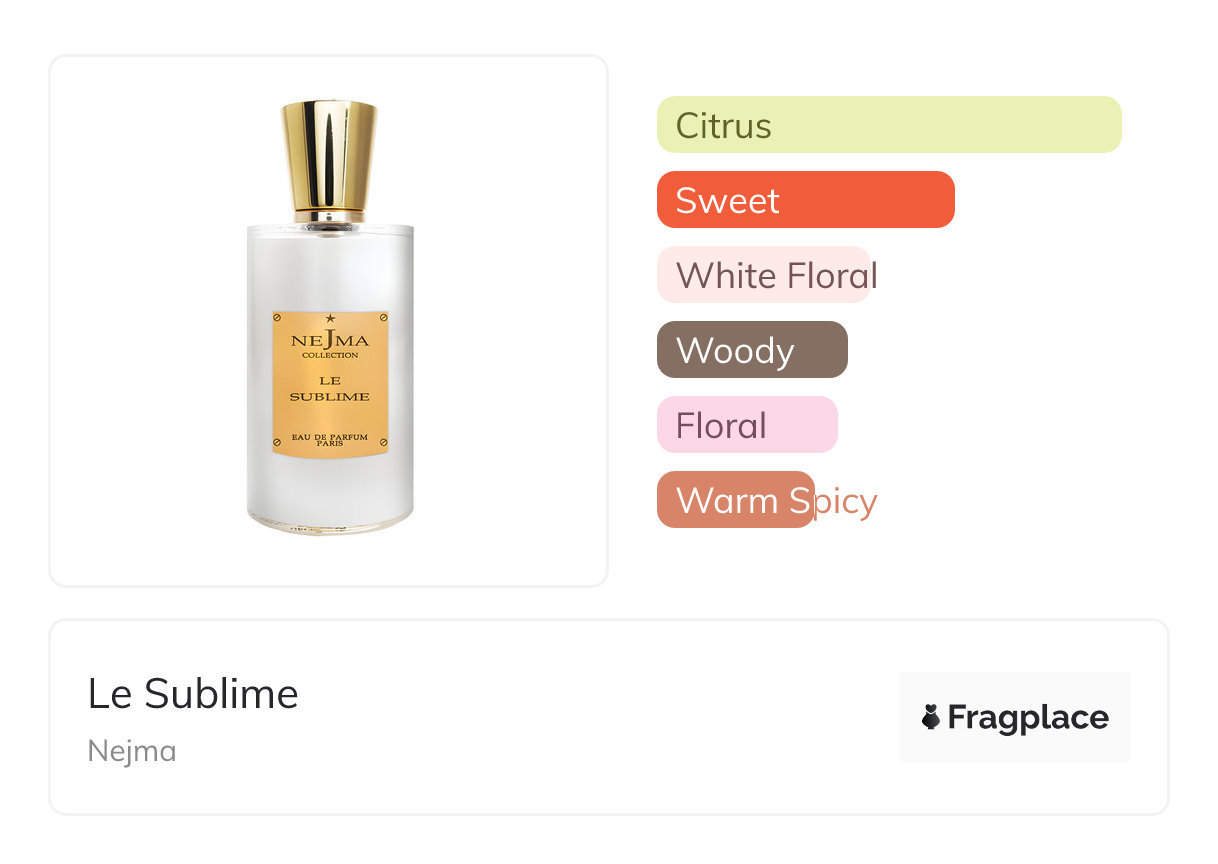Viewport: 1218px width, 864px height.
Task: Click the Eau de Parfum Paris label text
Action: pyautogui.click(x=330, y=440)
